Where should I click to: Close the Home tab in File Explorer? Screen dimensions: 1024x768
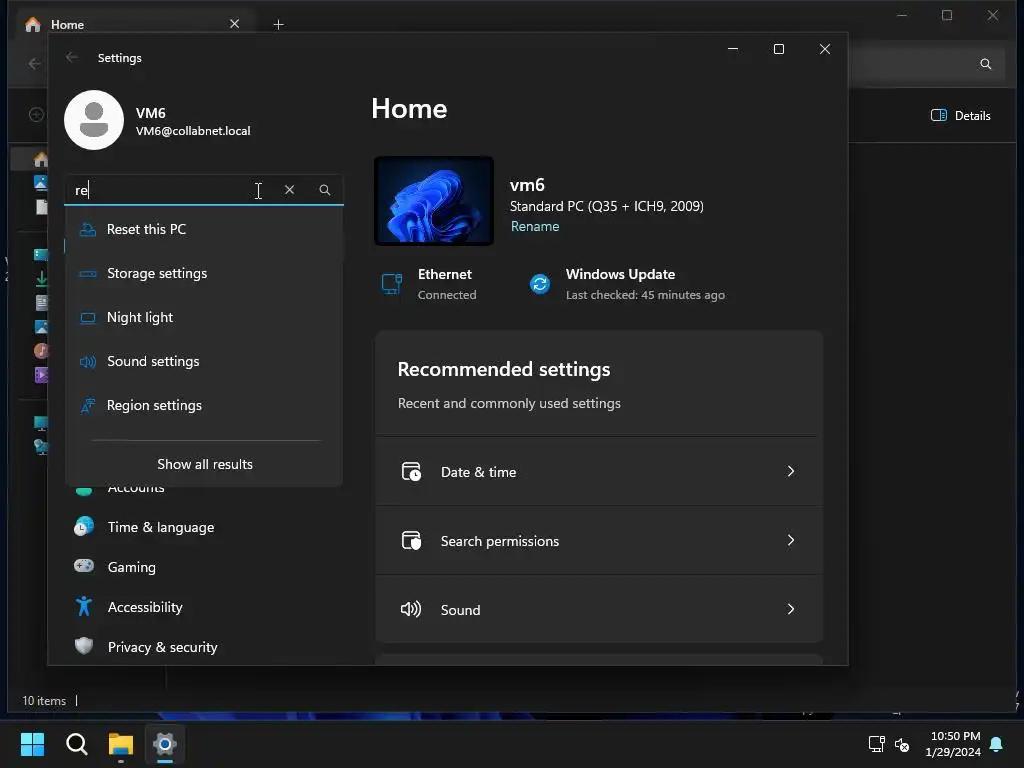point(234,24)
